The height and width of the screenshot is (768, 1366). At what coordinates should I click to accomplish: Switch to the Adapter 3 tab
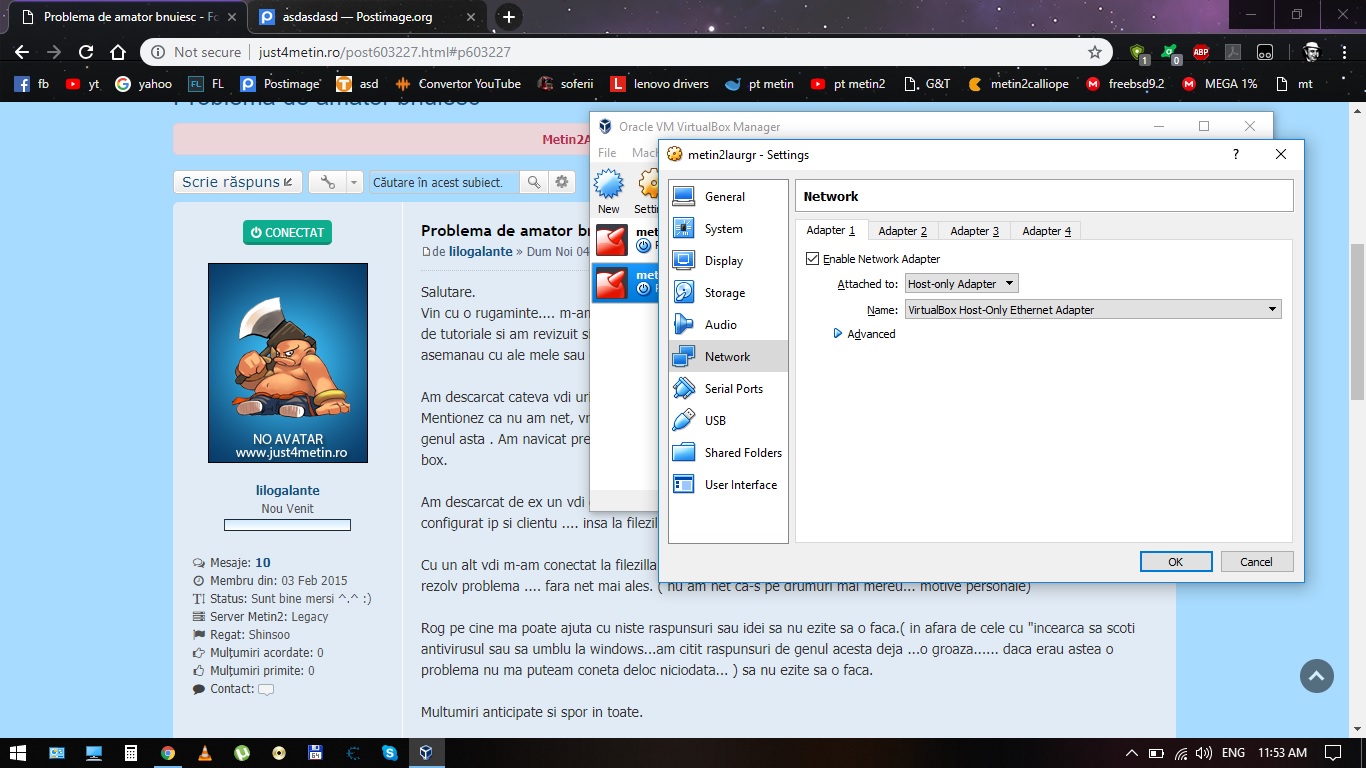tap(975, 231)
